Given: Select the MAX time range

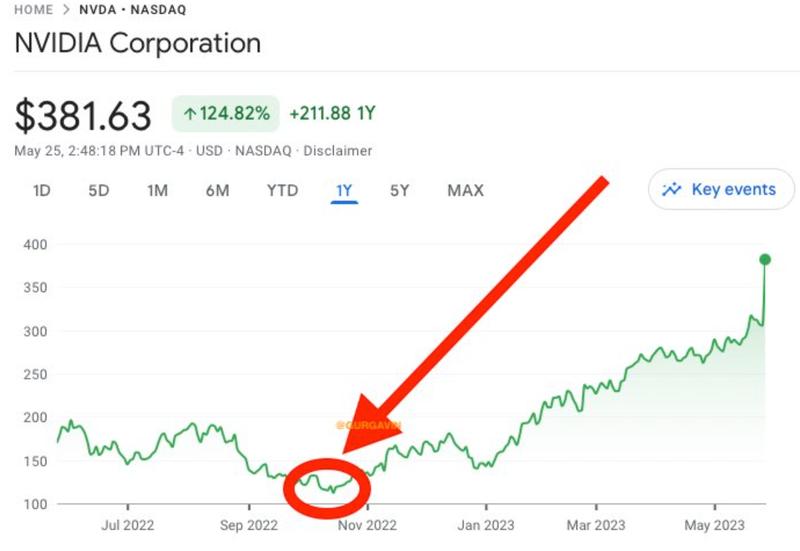Looking at the screenshot, I should [x=465, y=190].
